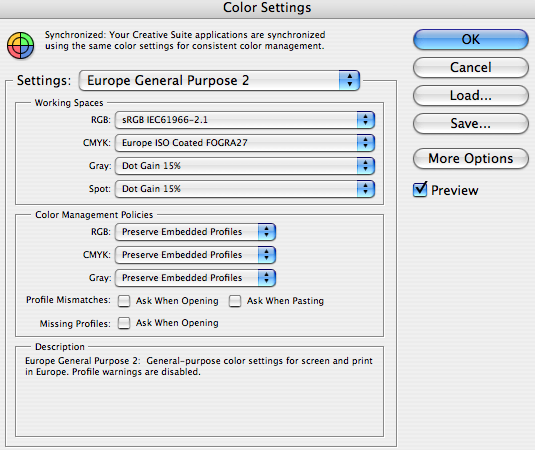Open the Gray color management policy dropdown

click(x=196, y=278)
